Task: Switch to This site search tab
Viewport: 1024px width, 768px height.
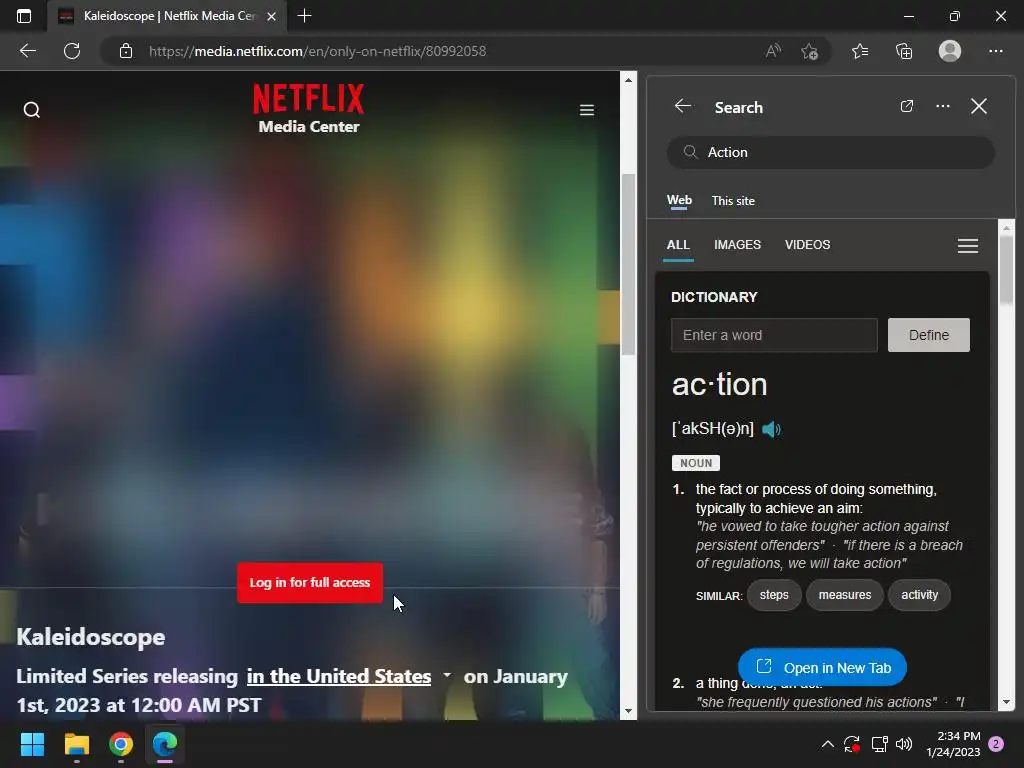Action: click(x=733, y=200)
